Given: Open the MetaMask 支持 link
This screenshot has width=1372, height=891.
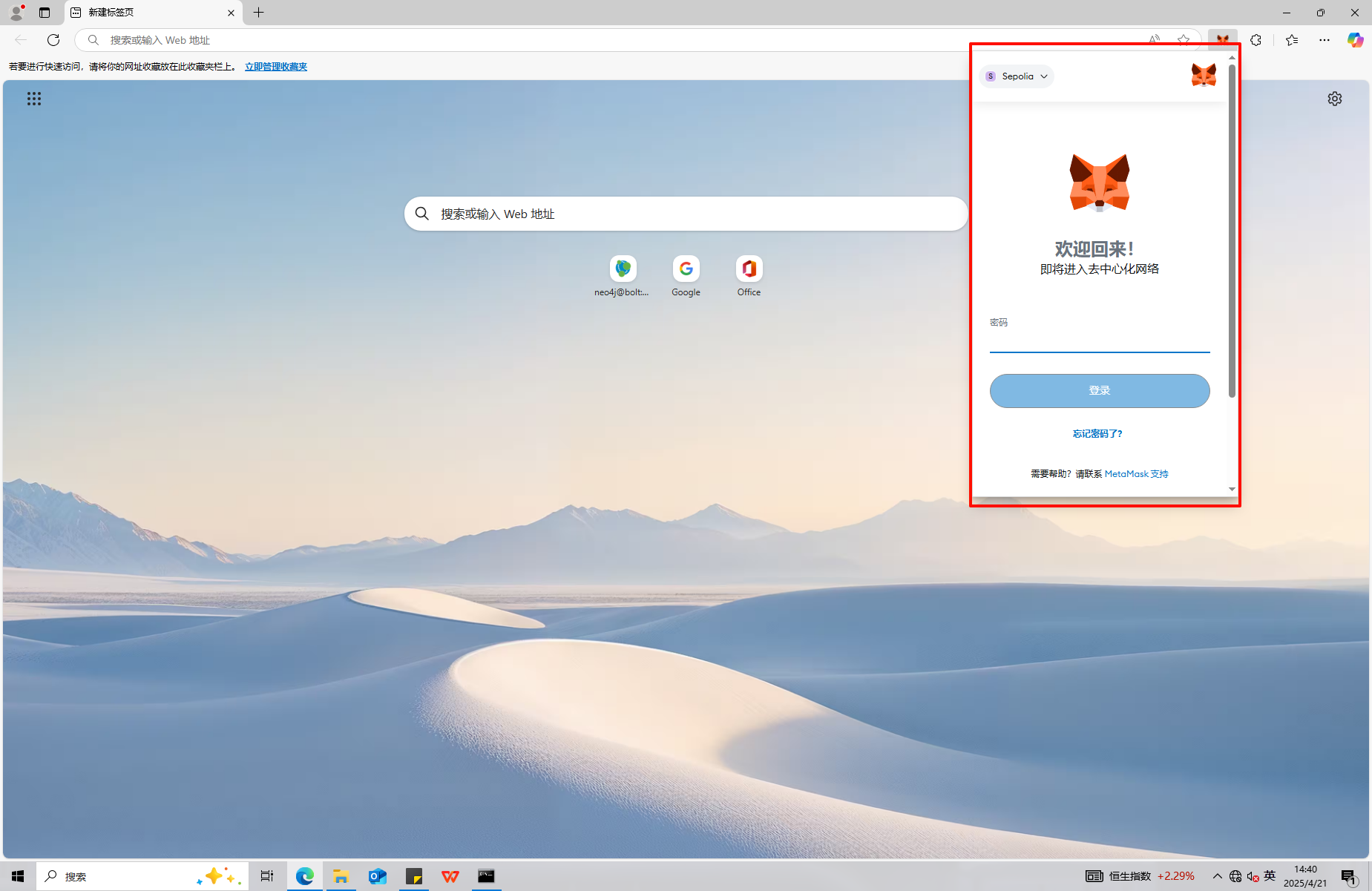Looking at the screenshot, I should click(1136, 474).
